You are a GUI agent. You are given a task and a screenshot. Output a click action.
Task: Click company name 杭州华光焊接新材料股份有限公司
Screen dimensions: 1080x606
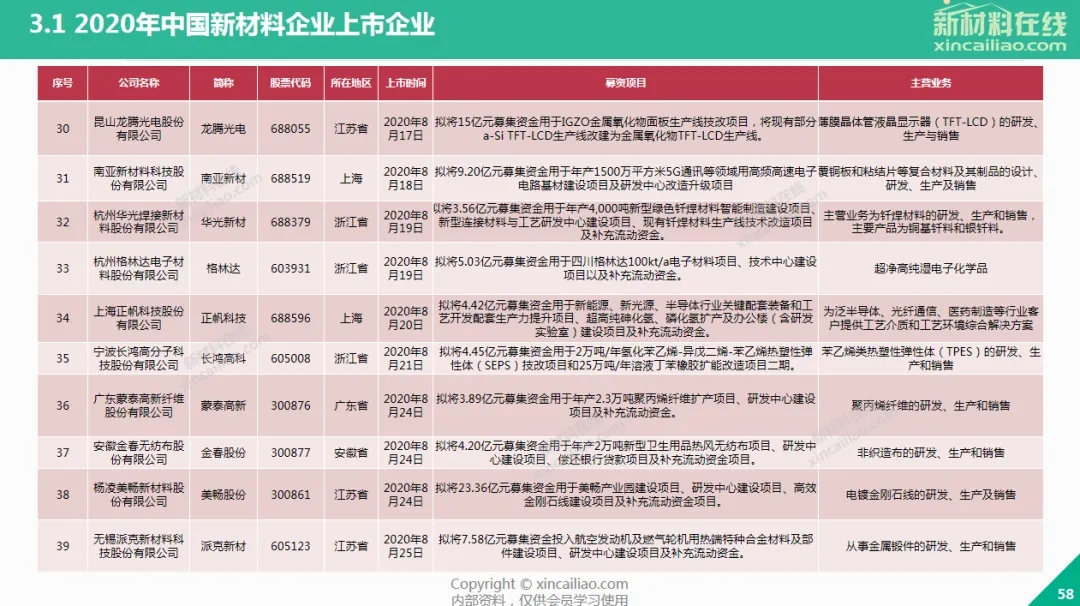click(138, 222)
